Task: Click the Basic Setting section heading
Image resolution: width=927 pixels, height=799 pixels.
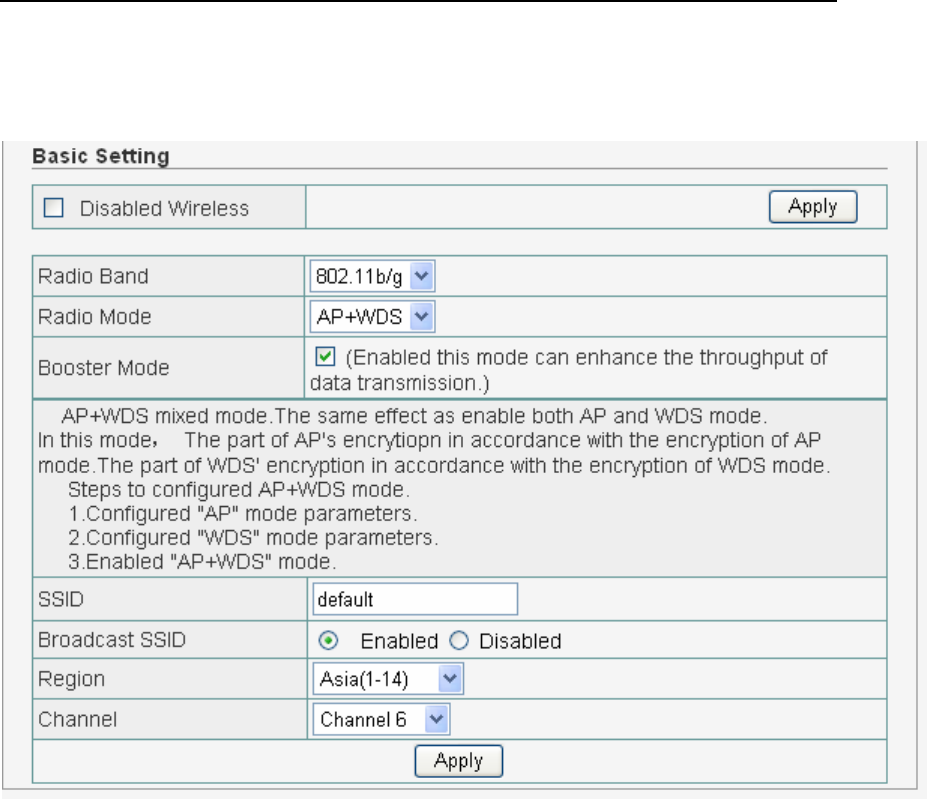Action: 101,157
